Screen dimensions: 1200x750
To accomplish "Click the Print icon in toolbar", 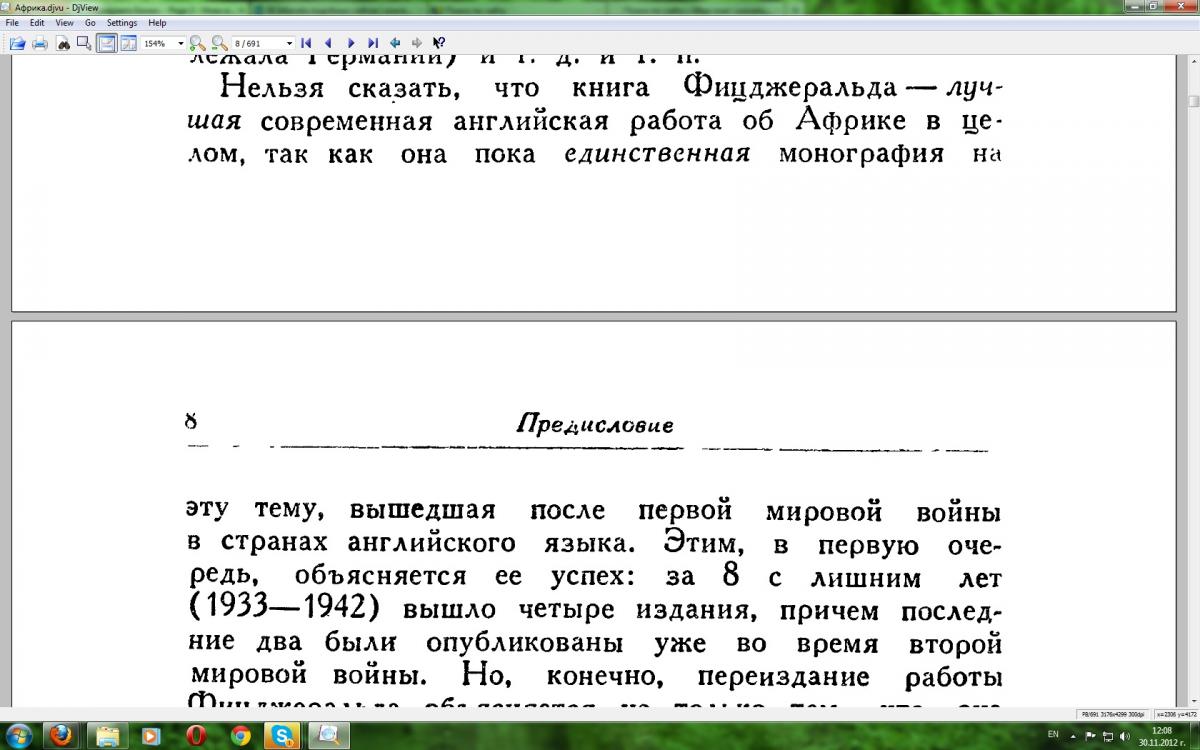I will pos(40,43).
